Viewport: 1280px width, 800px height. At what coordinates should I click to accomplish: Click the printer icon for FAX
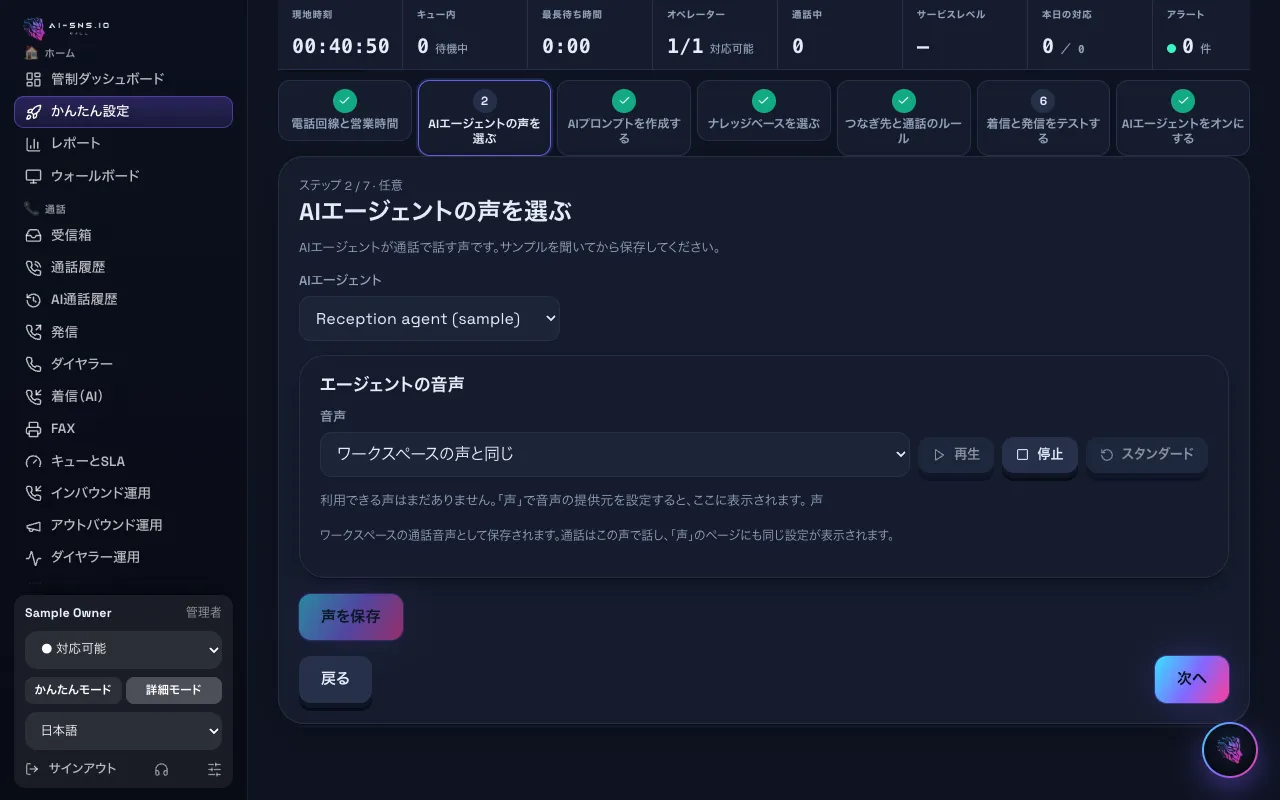(x=34, y=428)
